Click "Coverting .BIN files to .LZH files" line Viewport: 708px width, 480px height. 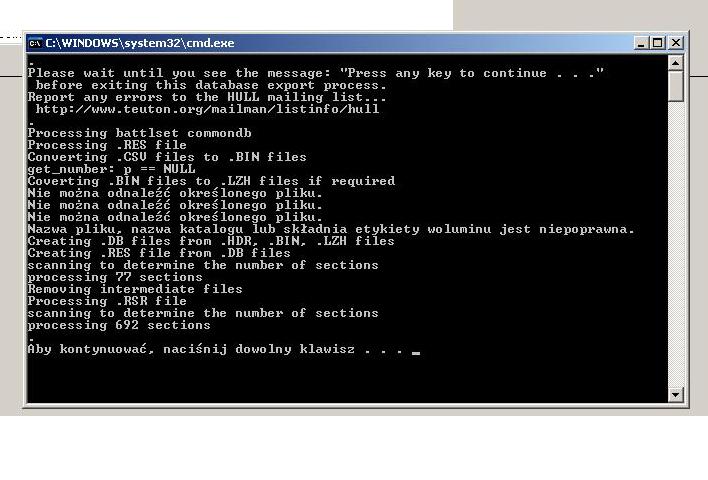pyautogui.click(x=211, y=181)
